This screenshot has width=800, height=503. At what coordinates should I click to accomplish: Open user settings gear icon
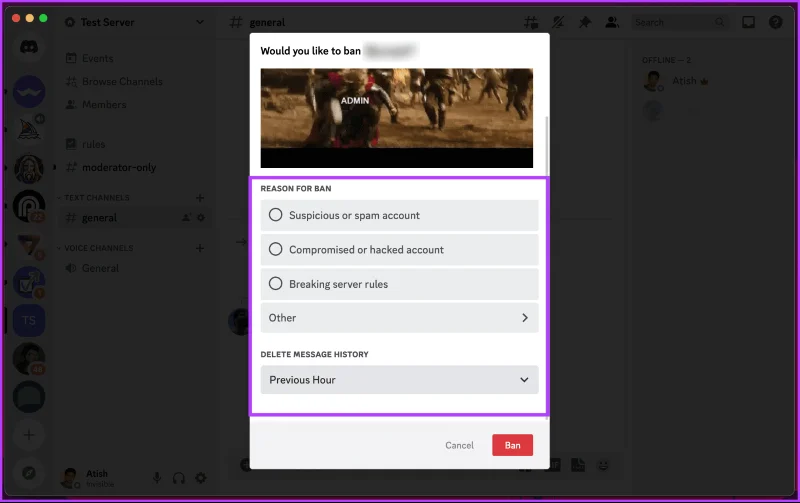point(201,478)
